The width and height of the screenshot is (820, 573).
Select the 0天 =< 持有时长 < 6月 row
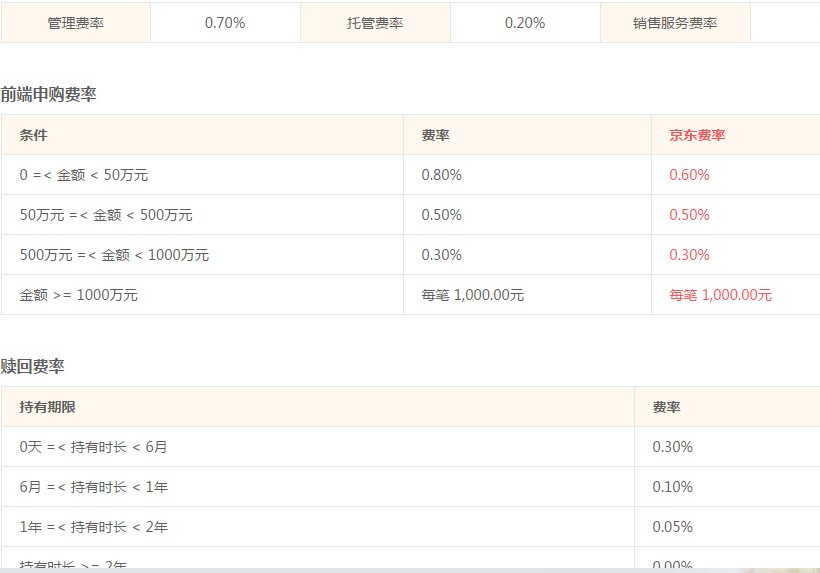[94, 447]
